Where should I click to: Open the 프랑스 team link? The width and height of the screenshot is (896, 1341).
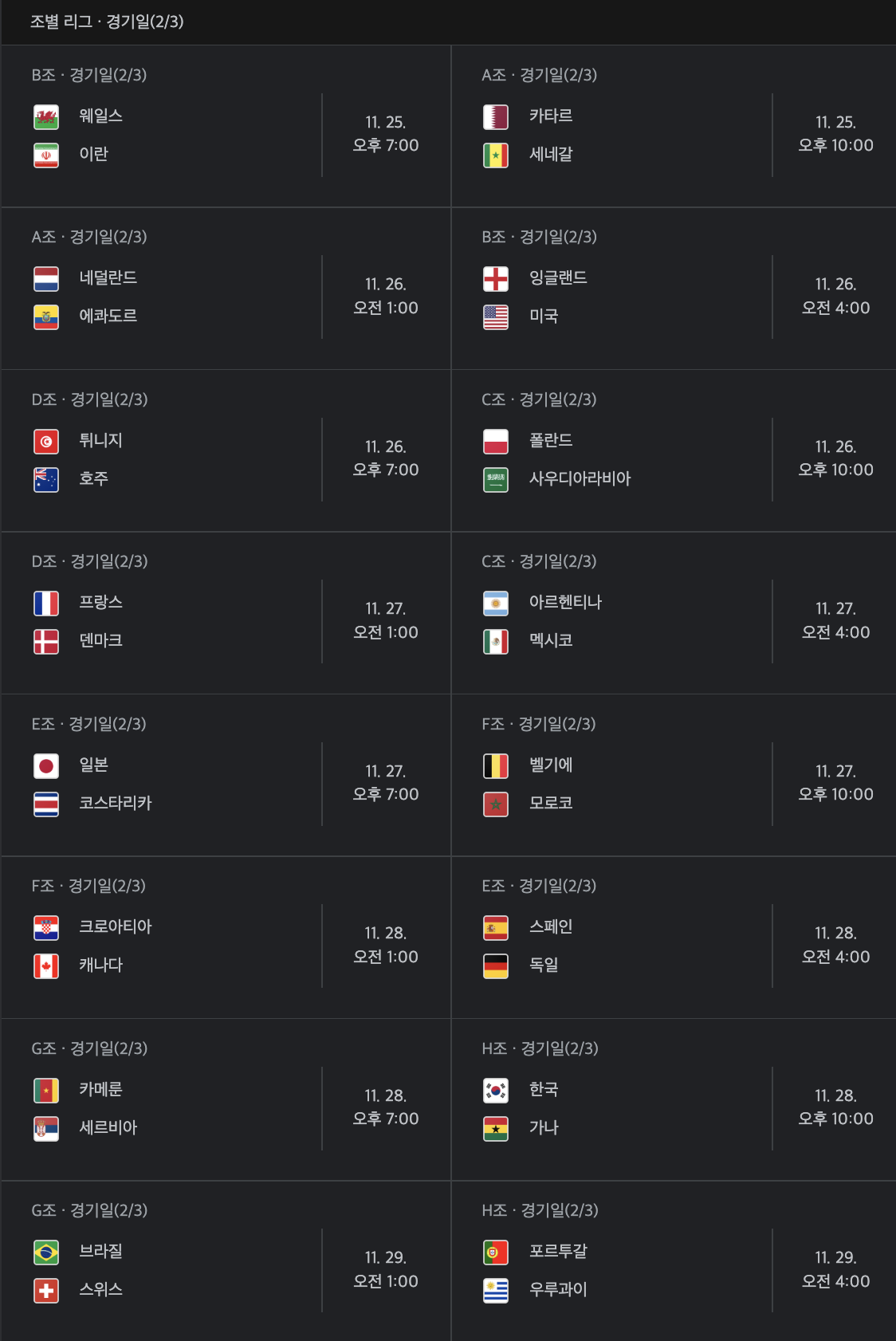click(100, 602)
